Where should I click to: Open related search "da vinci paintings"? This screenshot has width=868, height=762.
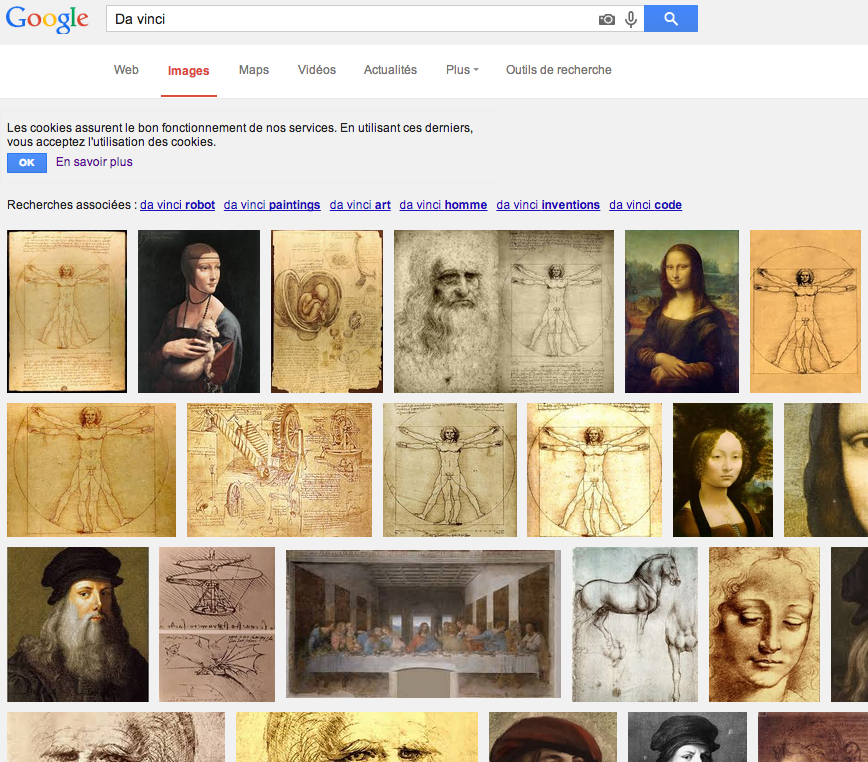[x=272, y=205]
